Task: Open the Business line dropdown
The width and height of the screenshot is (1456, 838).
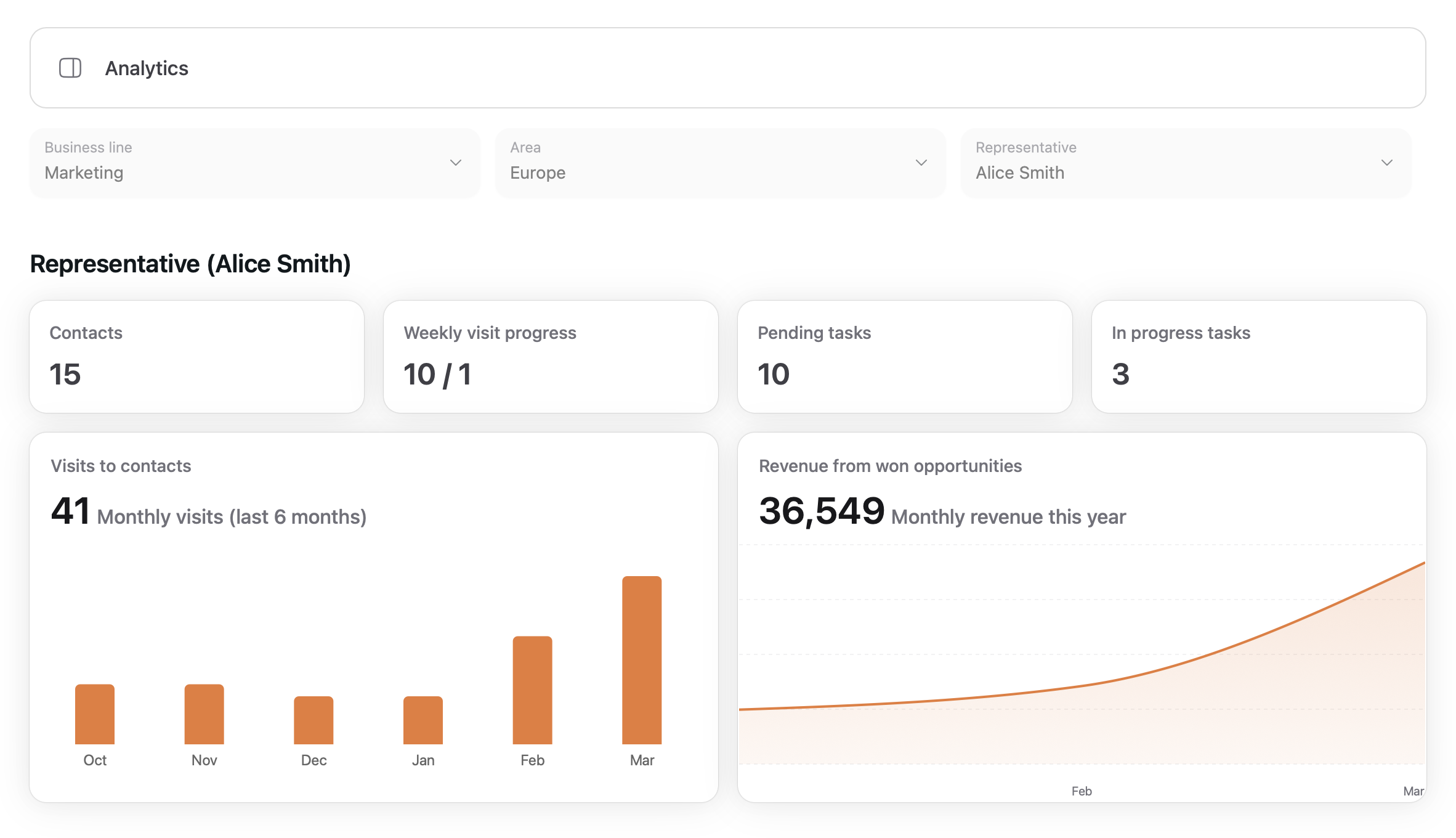Action: 255,162
